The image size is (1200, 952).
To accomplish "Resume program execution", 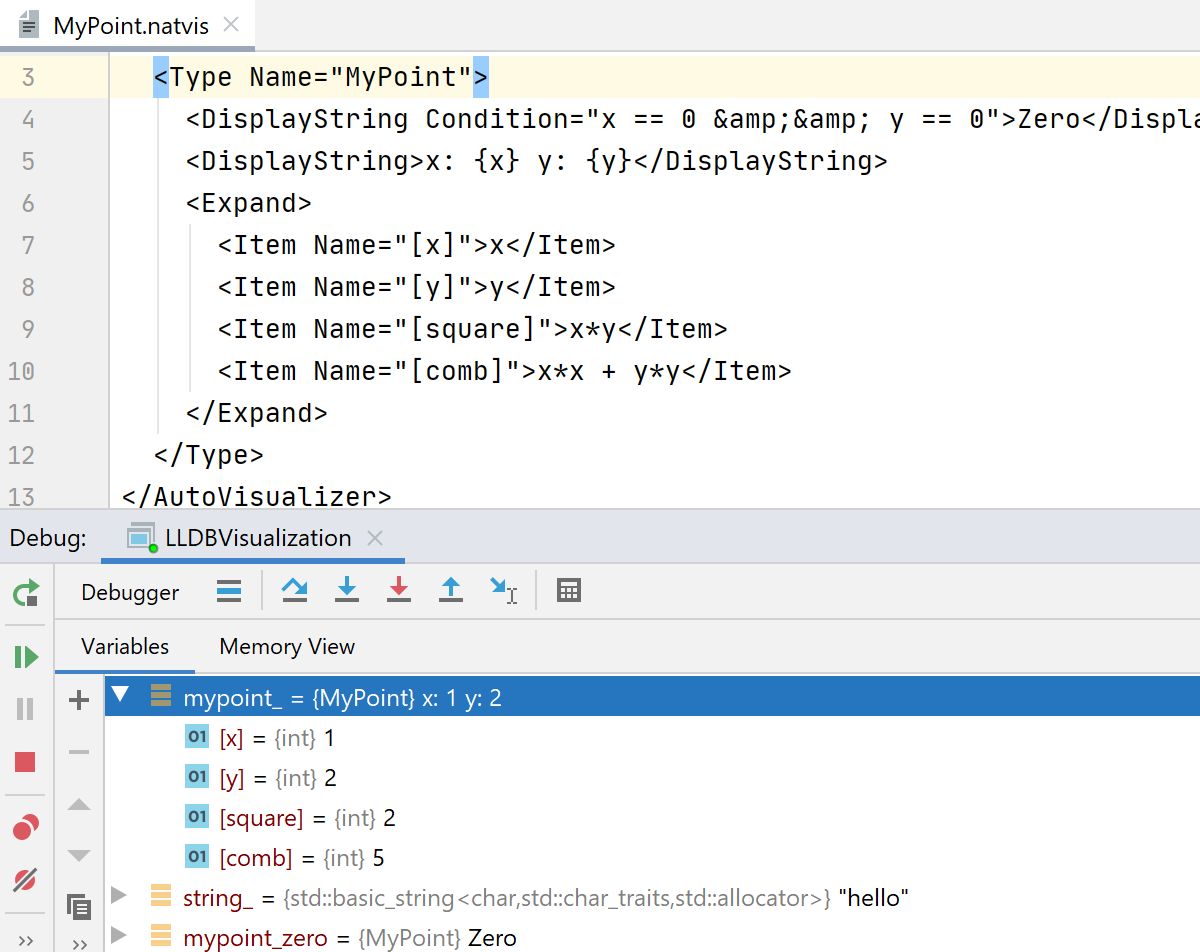I will pos(26,657).
